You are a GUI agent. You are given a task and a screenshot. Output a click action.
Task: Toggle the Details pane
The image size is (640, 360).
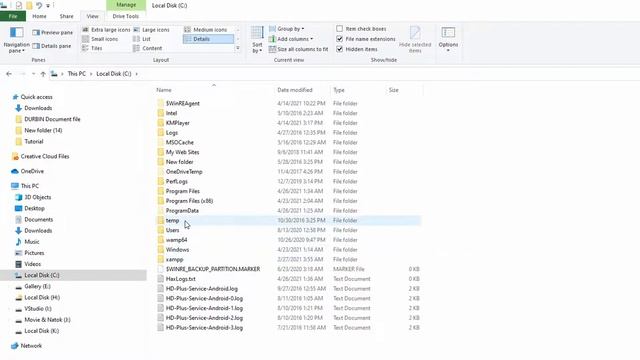tap(51, 46)
